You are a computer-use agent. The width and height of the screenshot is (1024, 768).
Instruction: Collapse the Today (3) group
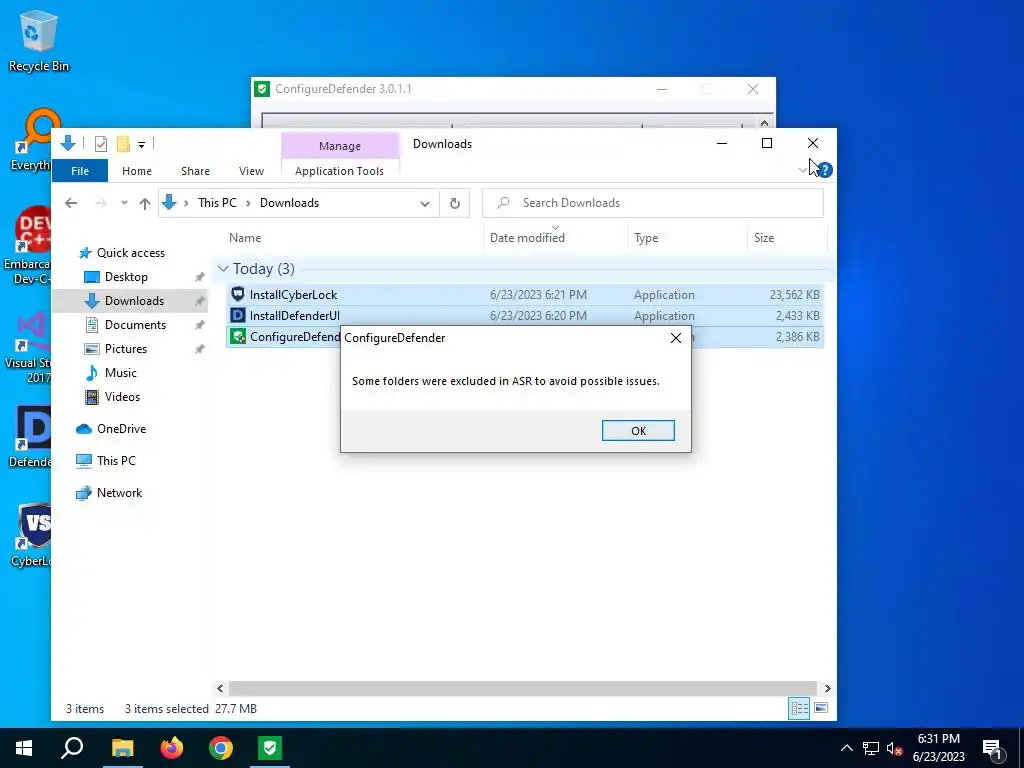(x=223, y=269)
